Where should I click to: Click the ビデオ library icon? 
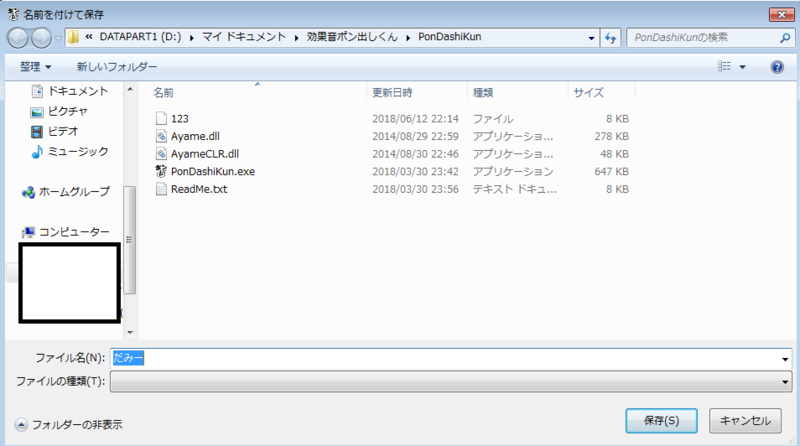click(x=37, y=132)
